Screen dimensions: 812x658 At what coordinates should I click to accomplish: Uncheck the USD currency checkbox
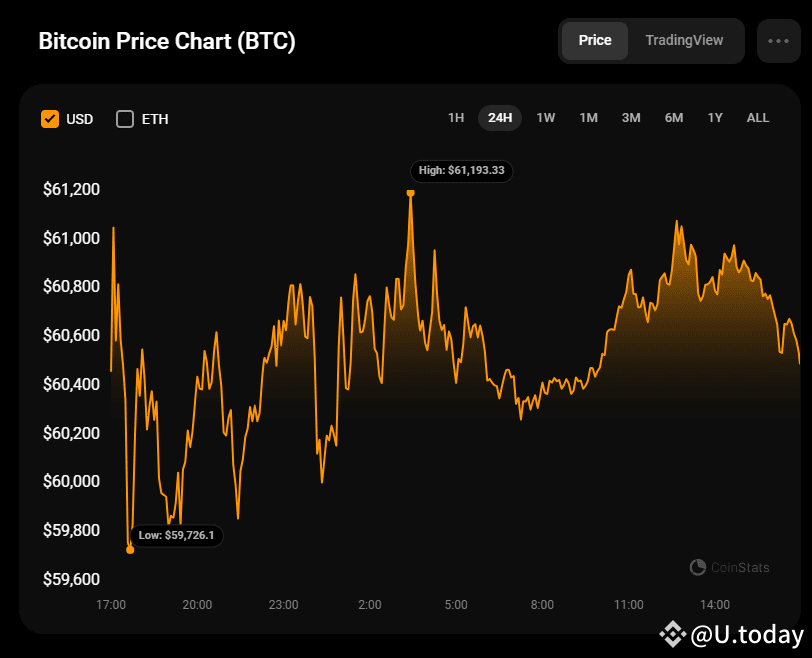[50, 118]
